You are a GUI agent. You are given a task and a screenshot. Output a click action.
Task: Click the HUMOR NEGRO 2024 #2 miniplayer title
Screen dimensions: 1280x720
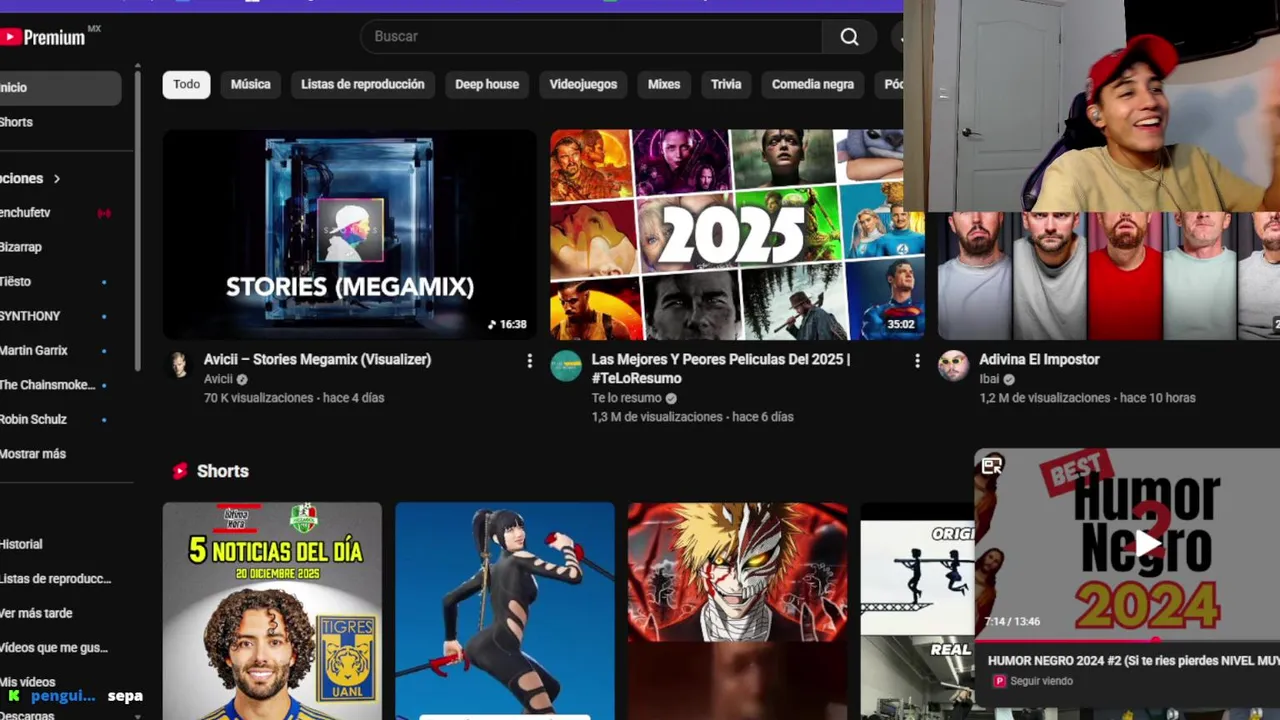coord(1134,661)
